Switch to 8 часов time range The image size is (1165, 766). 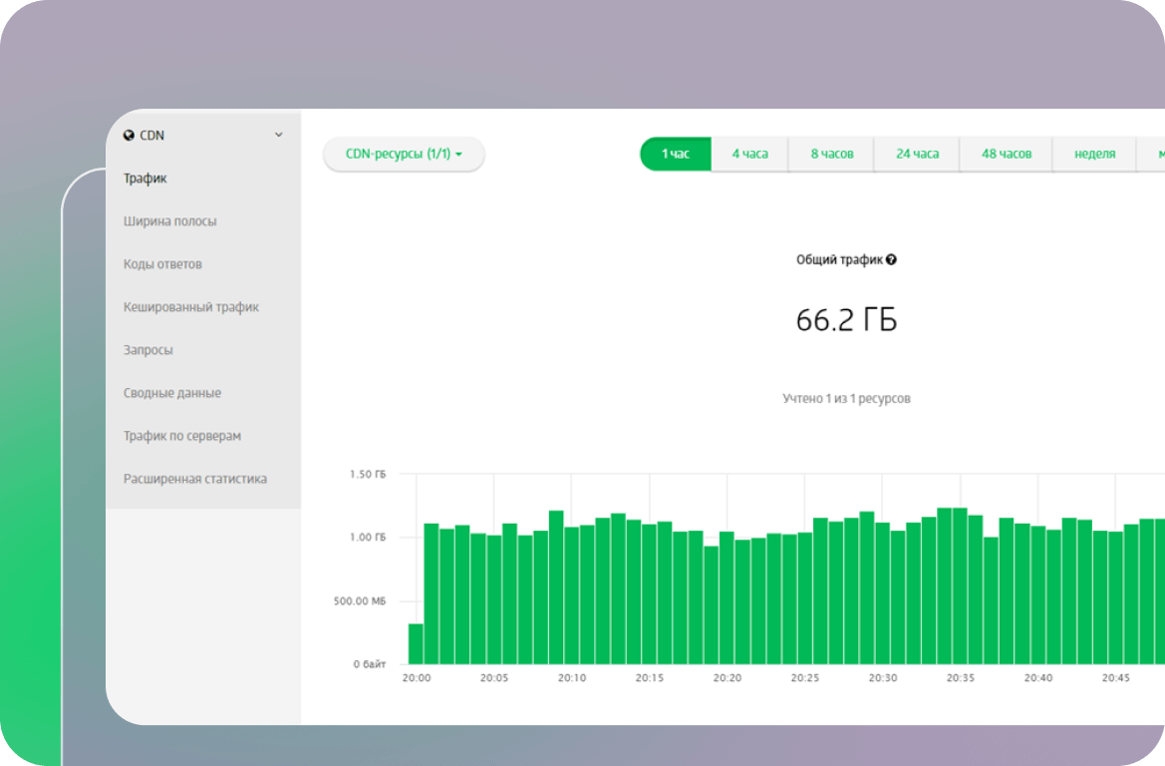click(831, 154)
